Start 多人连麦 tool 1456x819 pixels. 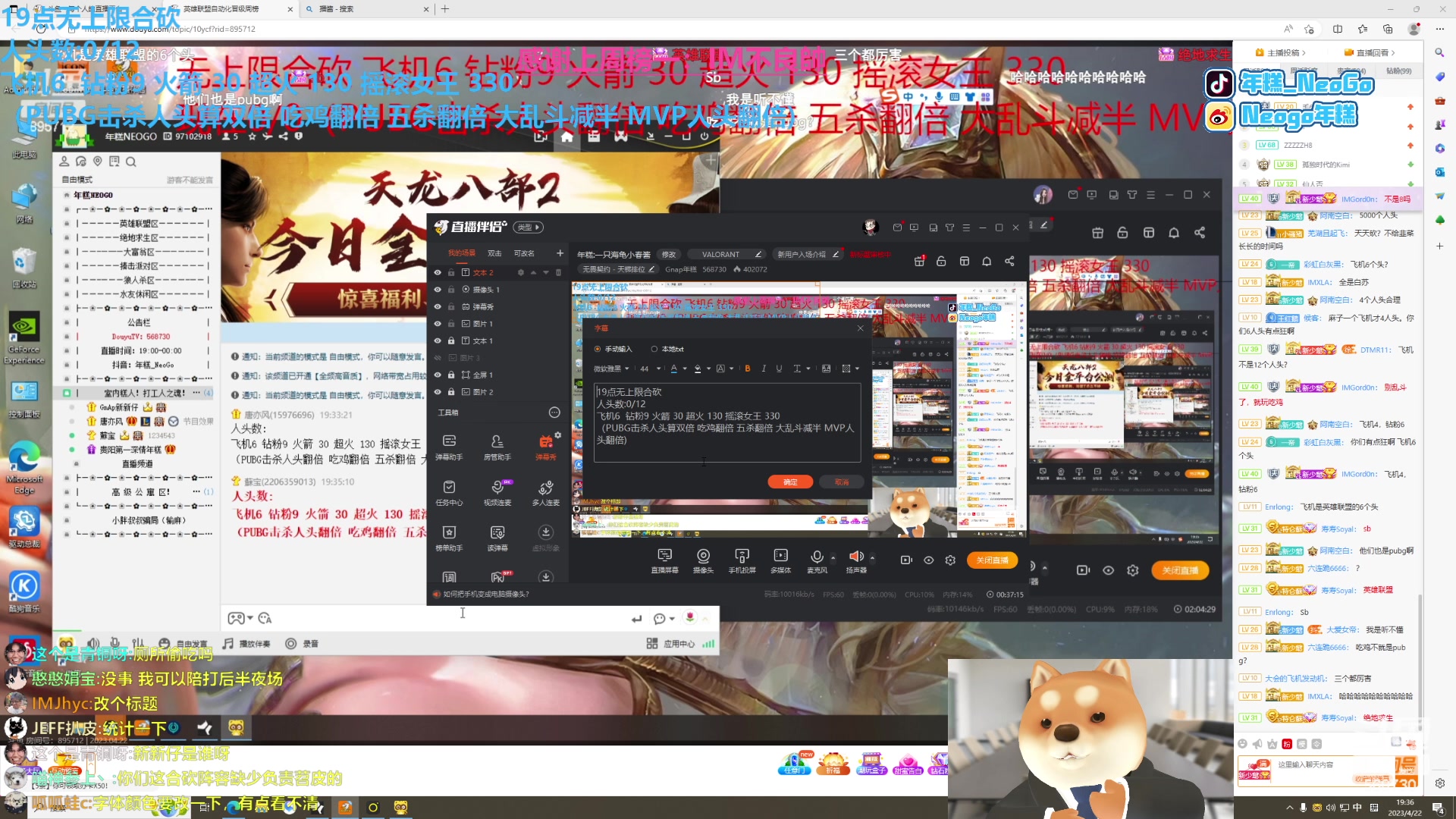coord(545,493)
